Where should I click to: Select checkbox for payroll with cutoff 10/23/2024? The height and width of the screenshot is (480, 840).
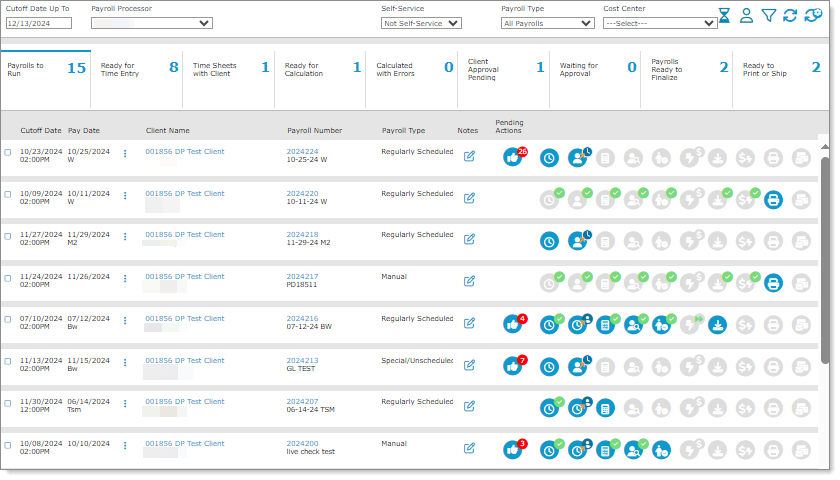pos(8,152)
